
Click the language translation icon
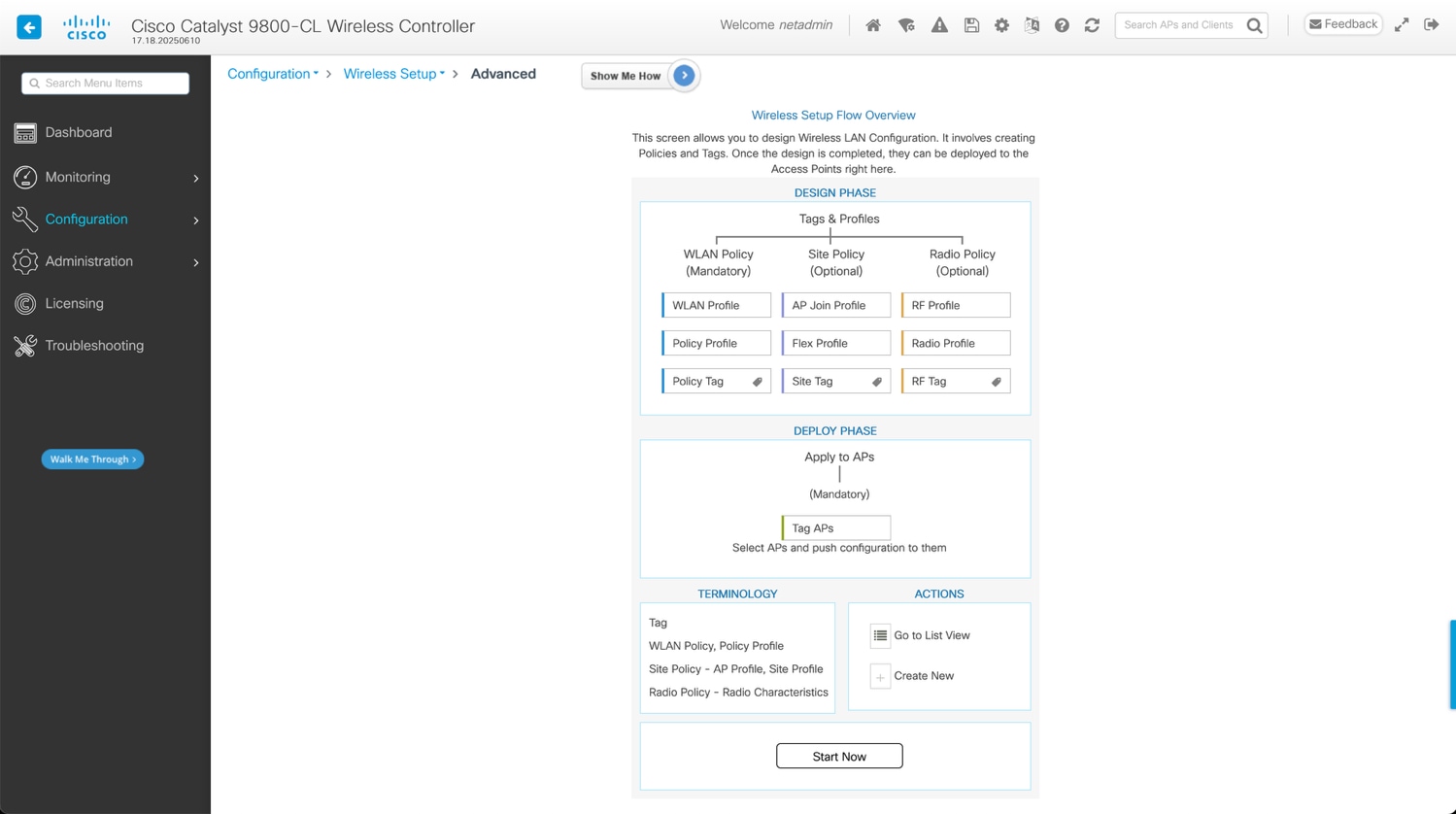click(1032, 24)
